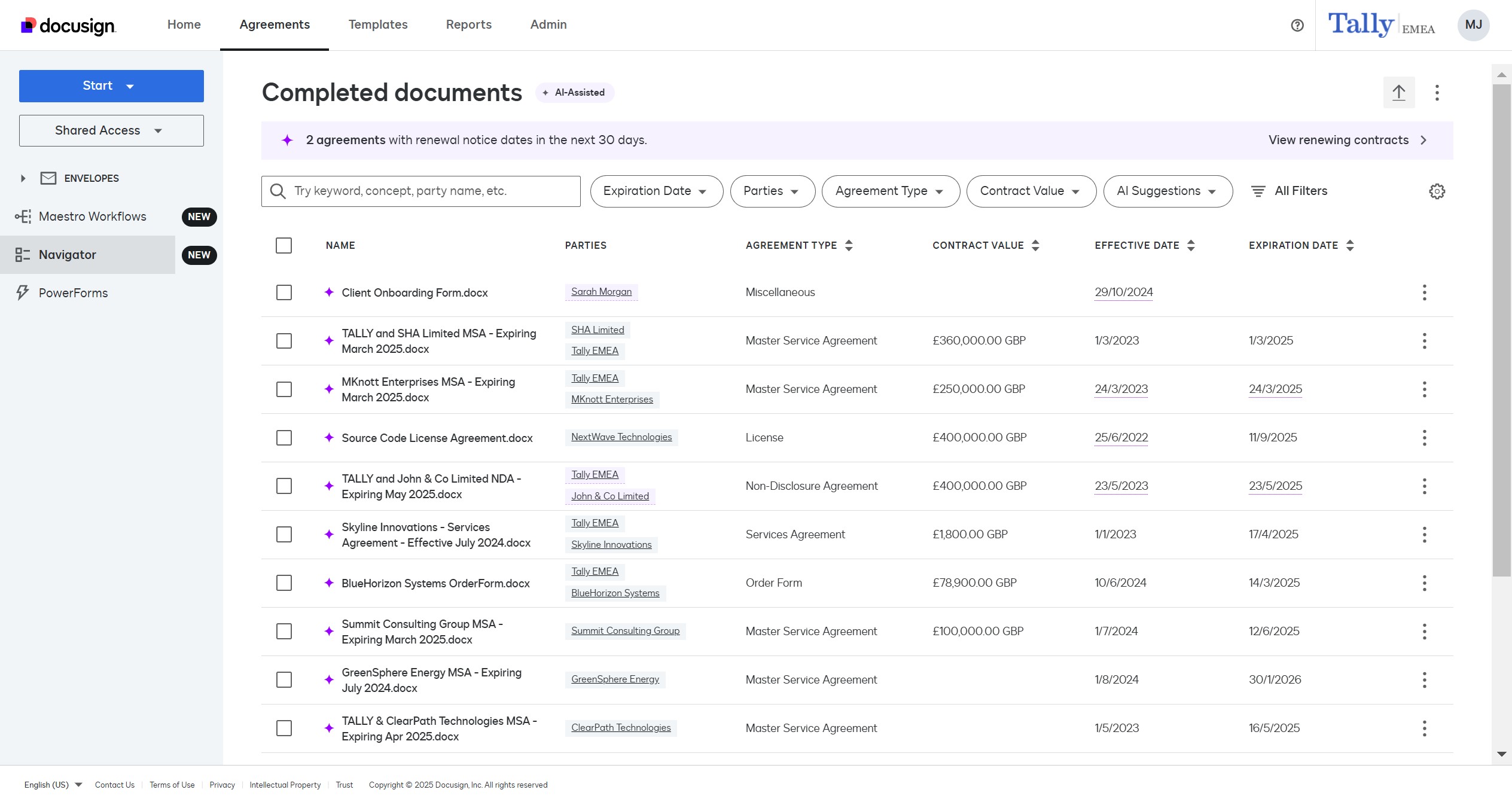
Task: Click the keyword search input field
Action: [x=431, y=191]
